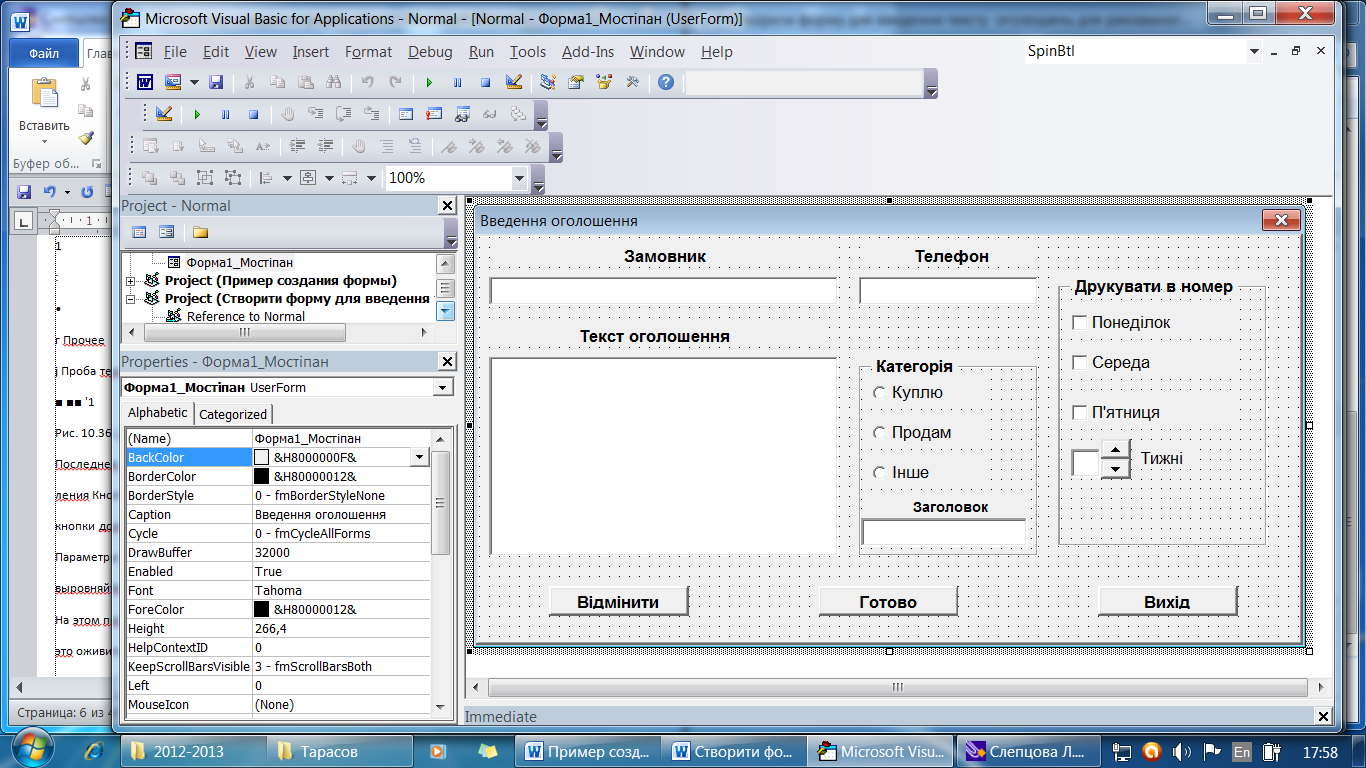Open the Tools menu

pyautogui.click(x=528, y=52)
